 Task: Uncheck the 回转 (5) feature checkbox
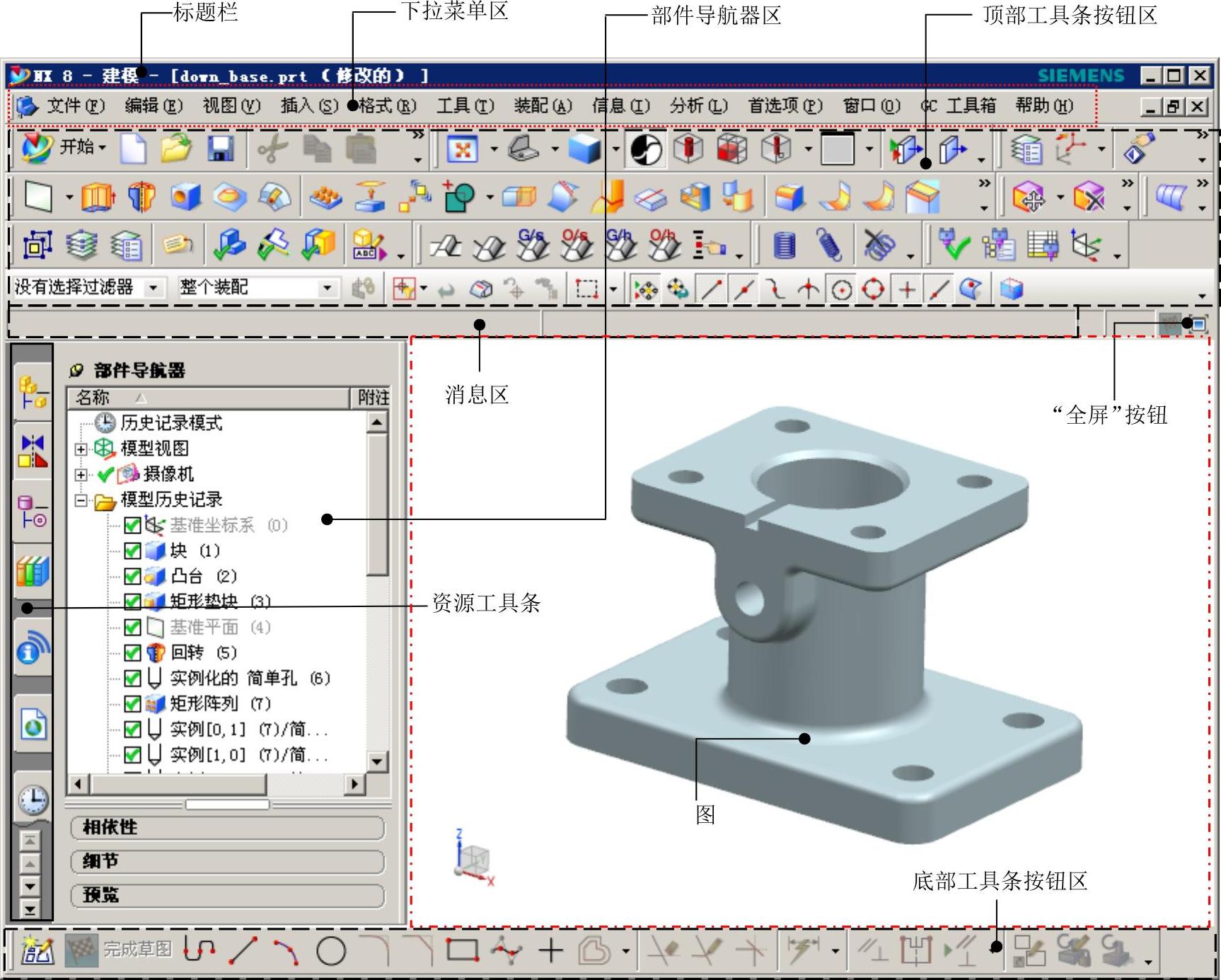pos(132,652)
